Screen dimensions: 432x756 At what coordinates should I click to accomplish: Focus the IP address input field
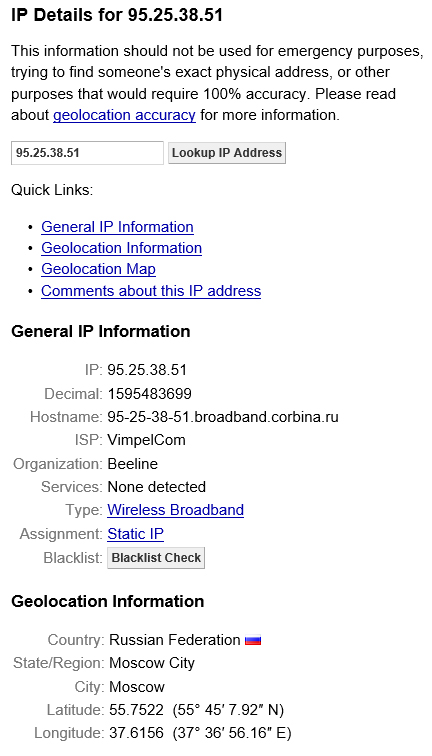87,153
